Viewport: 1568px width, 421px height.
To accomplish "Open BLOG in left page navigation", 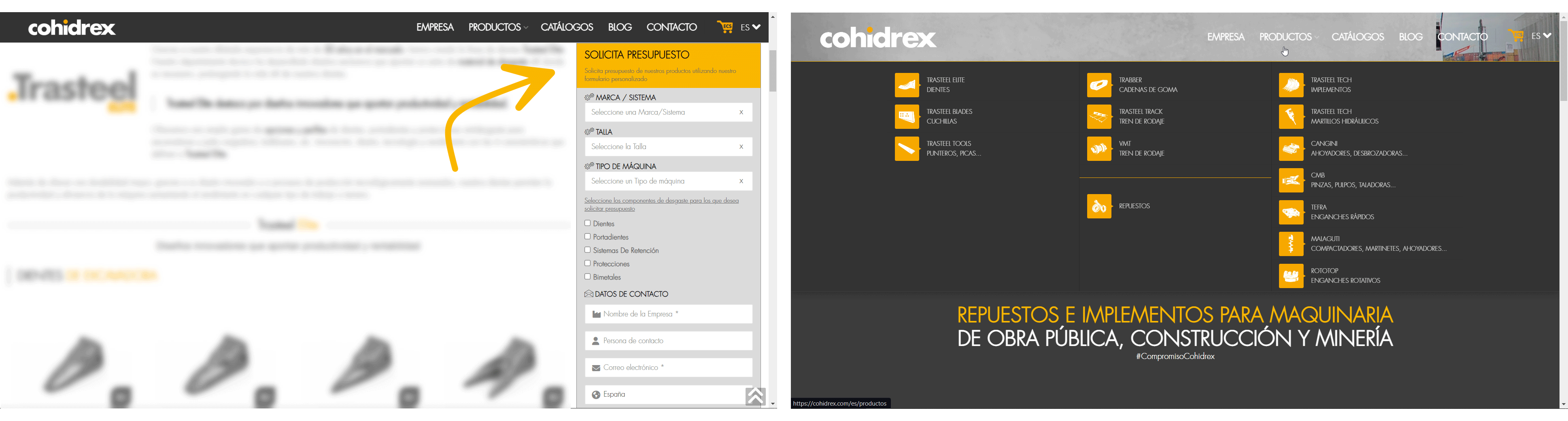I will tap(620, 27).
